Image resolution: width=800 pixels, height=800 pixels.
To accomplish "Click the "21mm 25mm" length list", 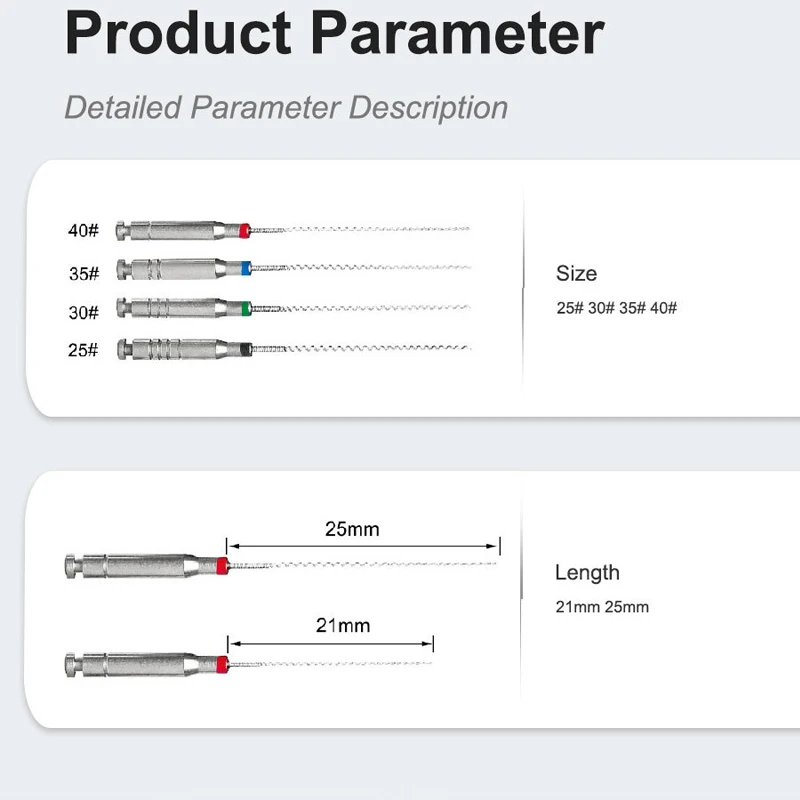I will point(602,607).
